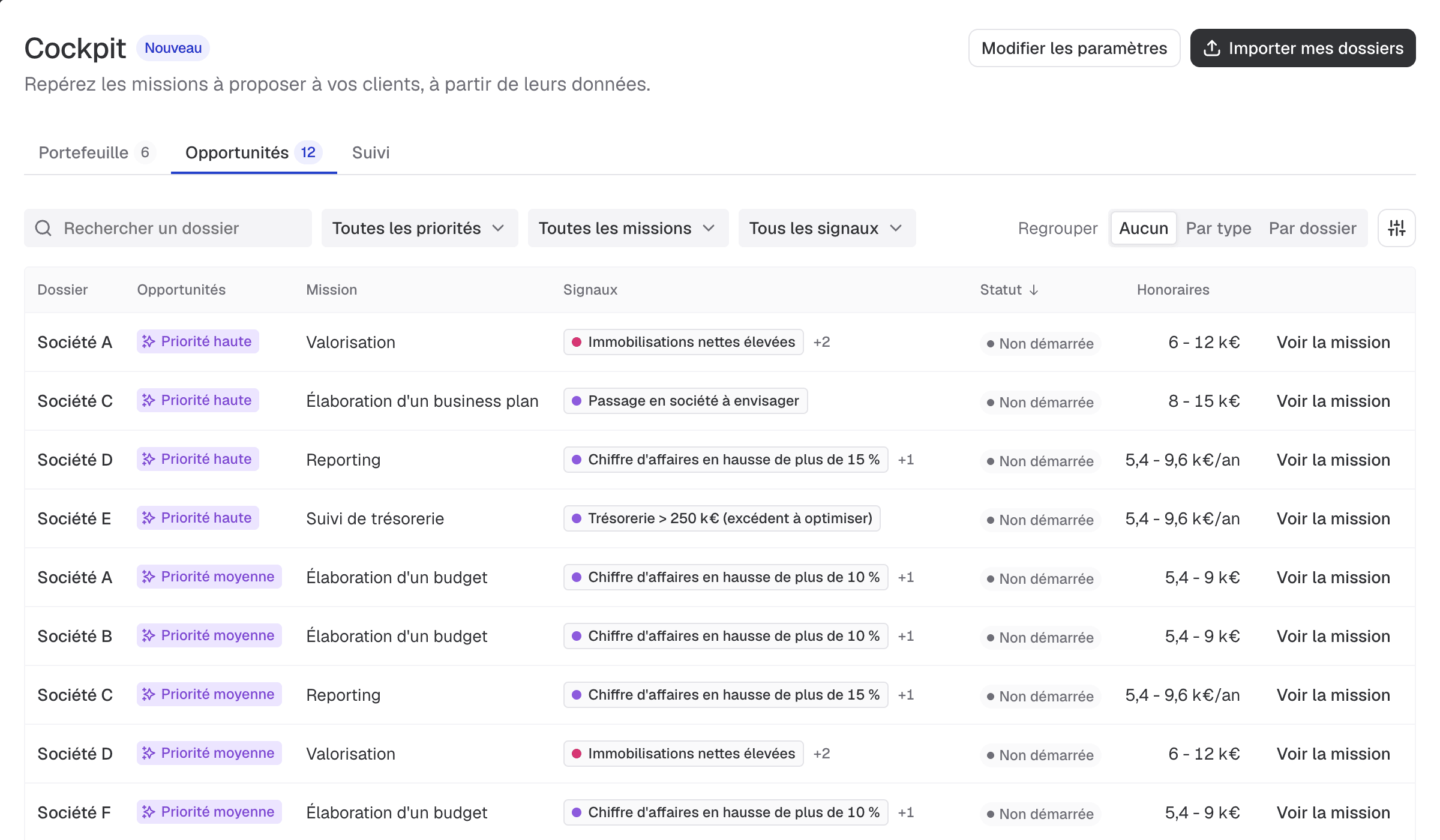This screenshot has height=840, width=1440.
Task: Click the search magnifier icon
Action: point(43,228)
